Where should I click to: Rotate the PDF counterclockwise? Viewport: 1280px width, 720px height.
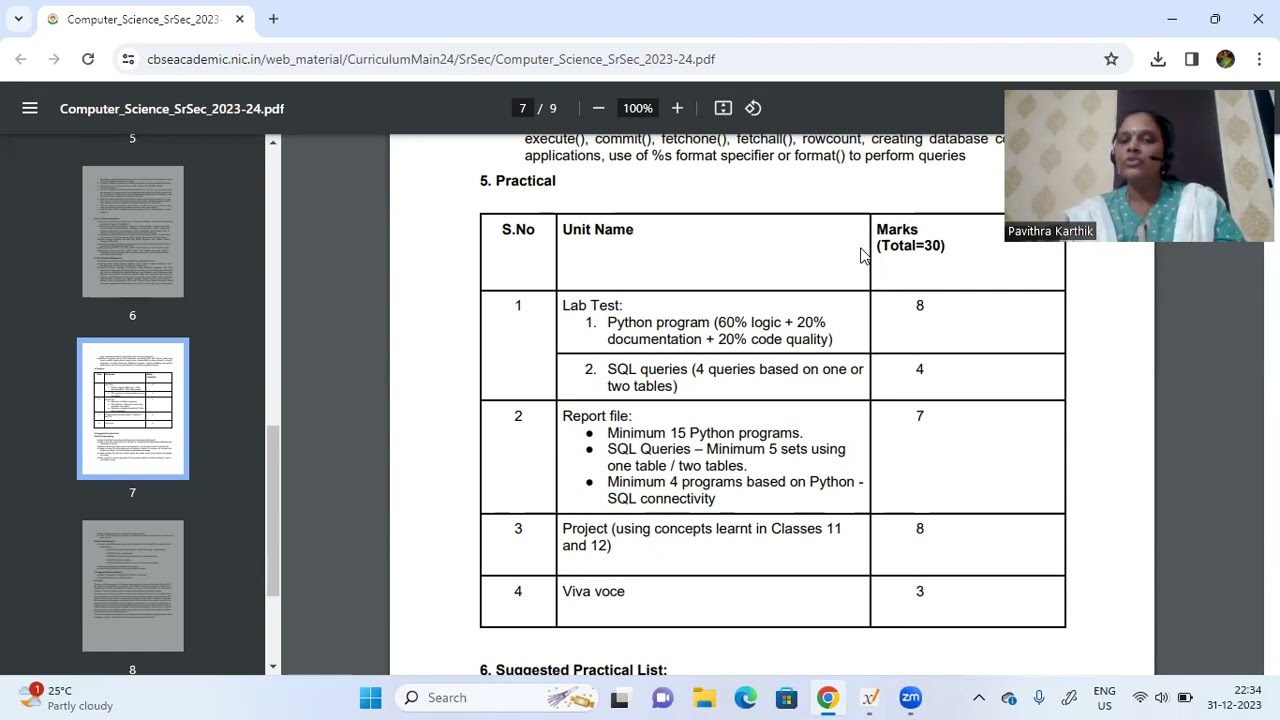point(753,108)
